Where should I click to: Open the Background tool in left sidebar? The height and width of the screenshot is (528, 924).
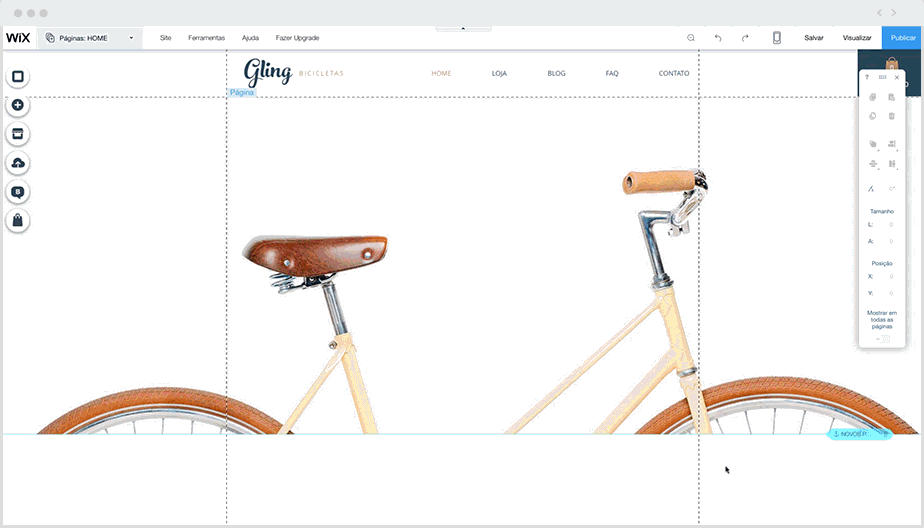18,77
